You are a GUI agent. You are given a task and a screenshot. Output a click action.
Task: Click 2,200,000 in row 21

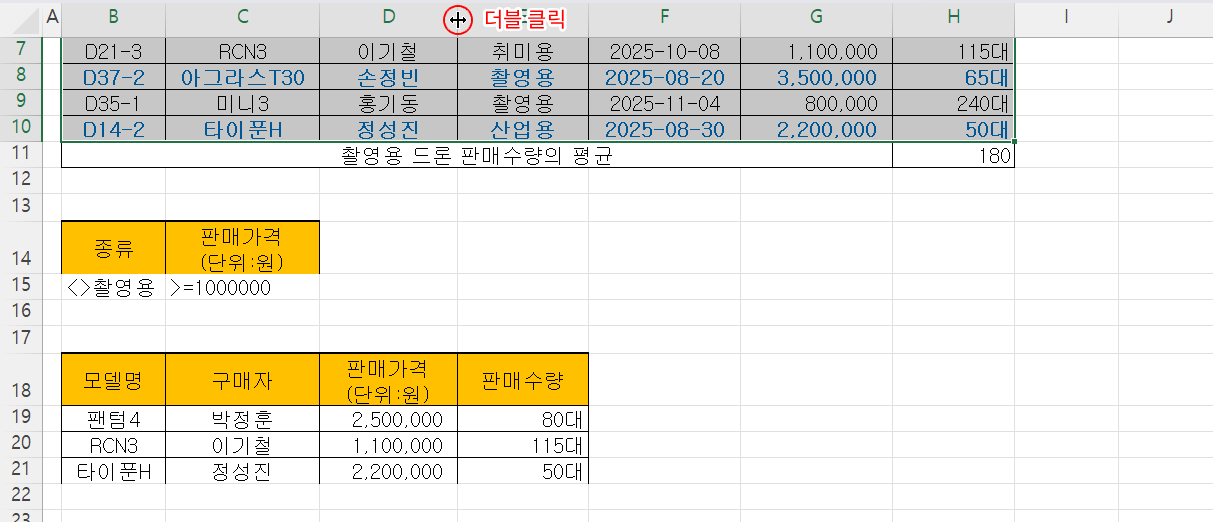389,471
